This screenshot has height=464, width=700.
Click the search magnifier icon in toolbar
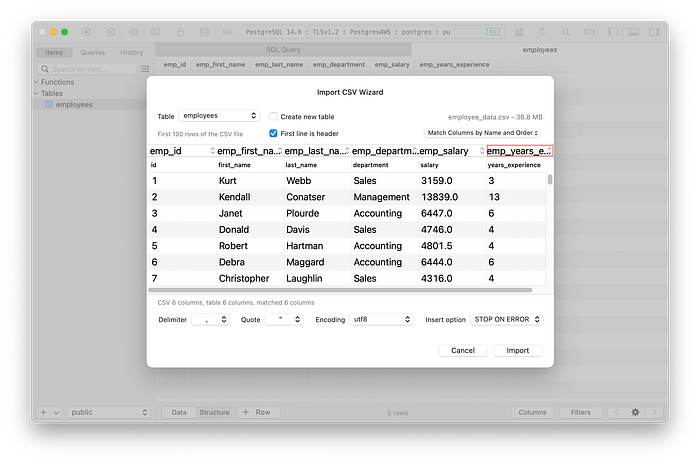click(566, 32)
